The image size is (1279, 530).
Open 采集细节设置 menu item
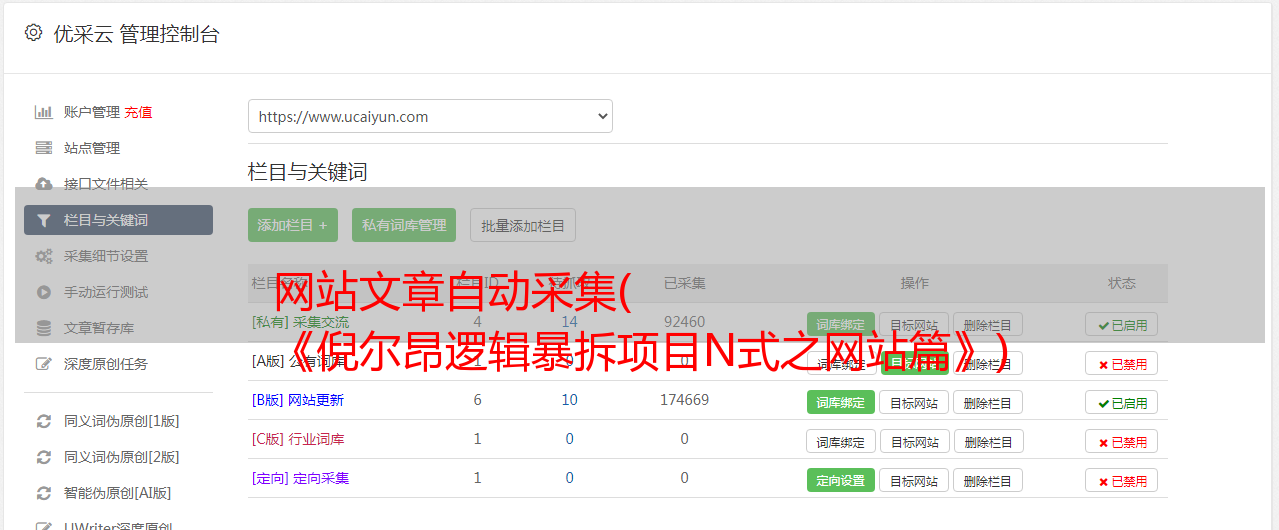click(x=106, y=256)
